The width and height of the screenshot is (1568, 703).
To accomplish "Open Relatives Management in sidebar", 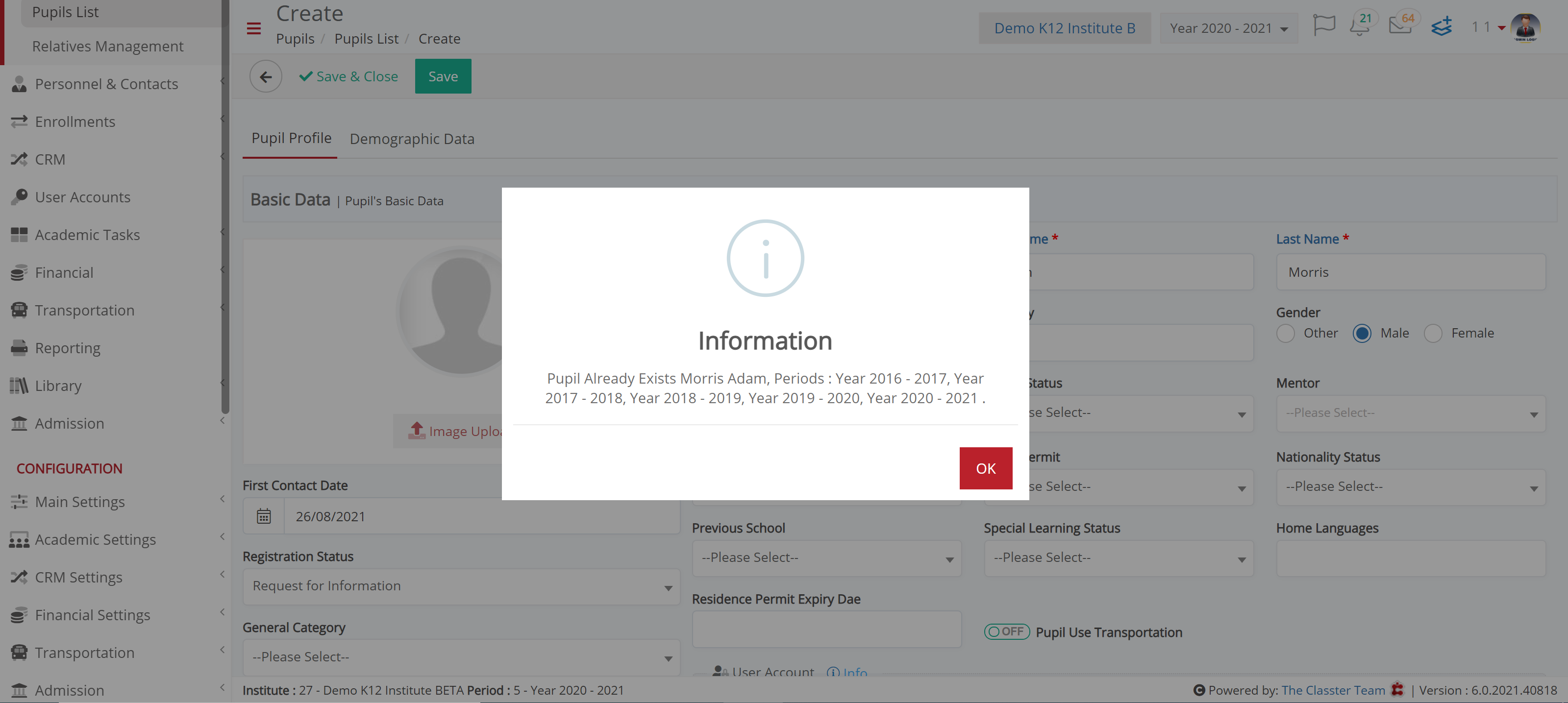I will point(107,46).
